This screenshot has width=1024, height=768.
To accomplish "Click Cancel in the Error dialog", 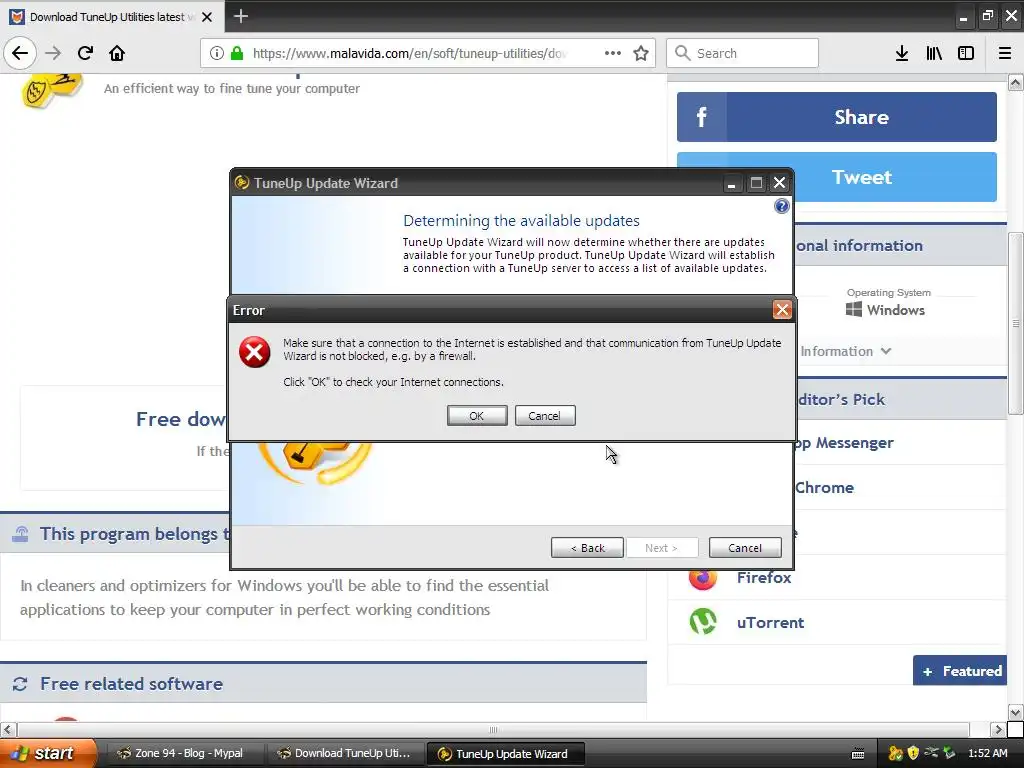I will click(x=545, y=416).
